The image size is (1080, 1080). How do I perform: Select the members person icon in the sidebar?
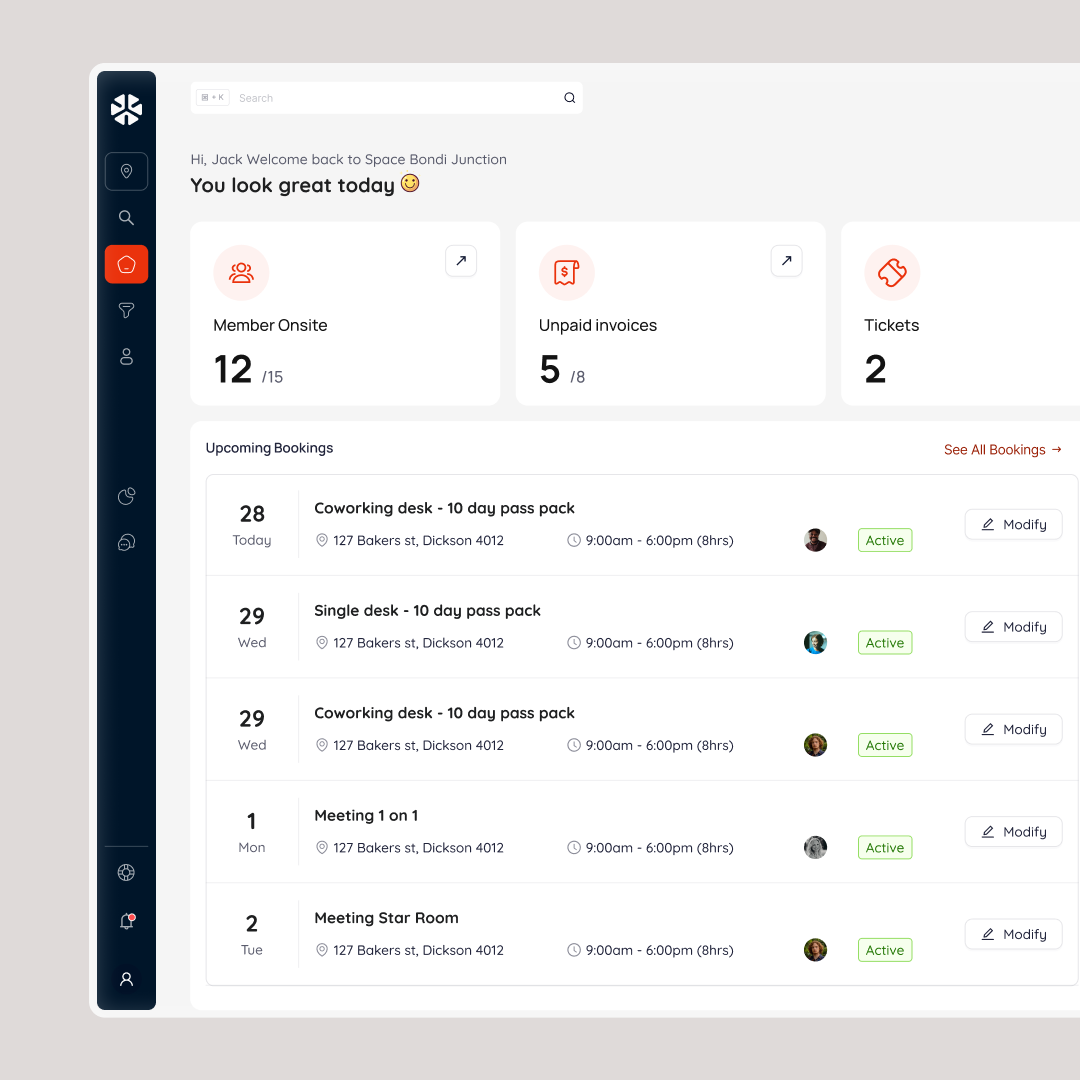click(126, 356)
